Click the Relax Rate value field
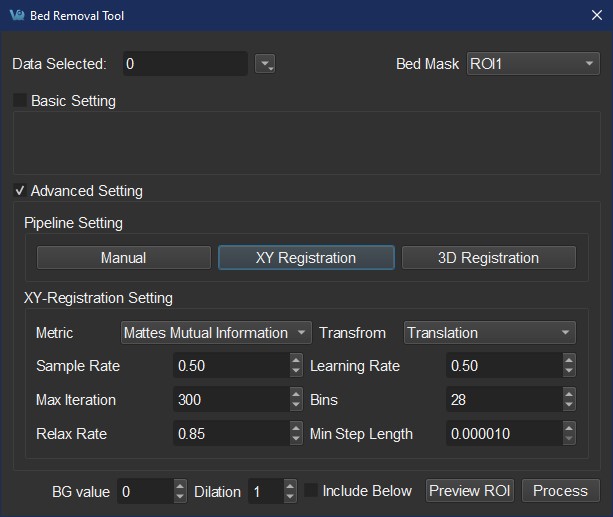The width and height of the screenshot is (613, 517). [230, 434]
